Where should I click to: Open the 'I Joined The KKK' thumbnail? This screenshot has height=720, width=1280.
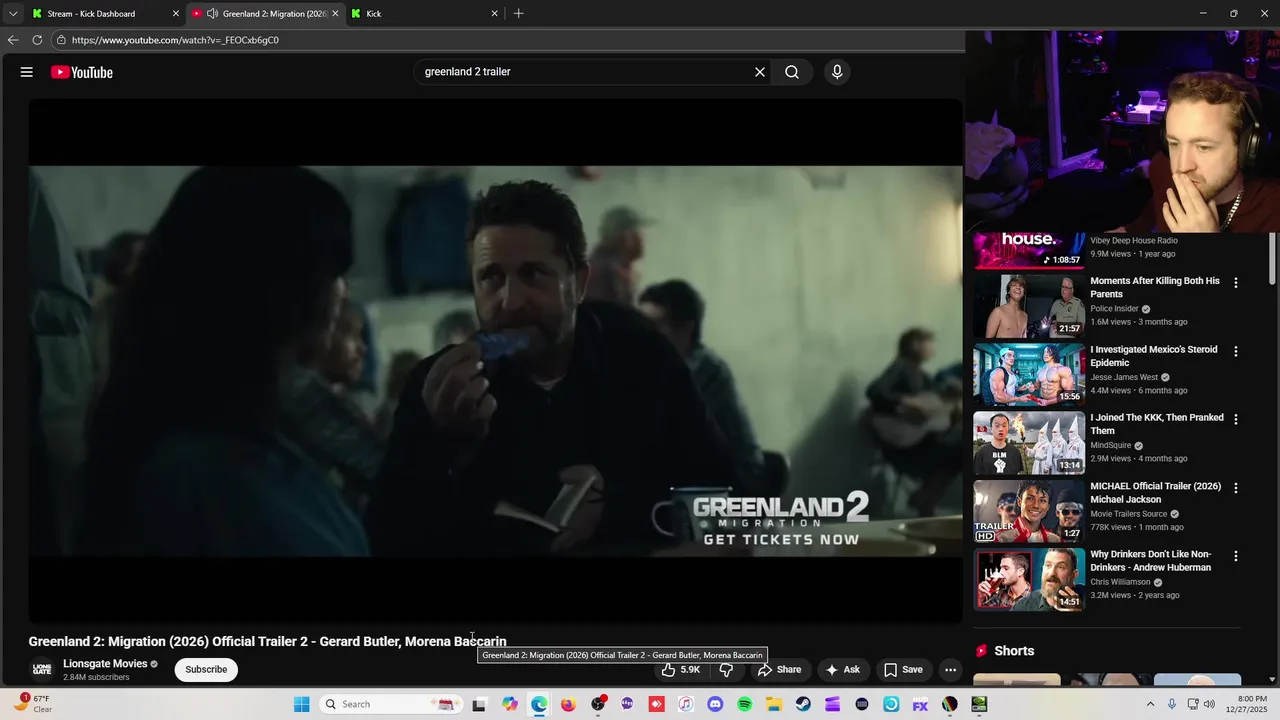1029,443
